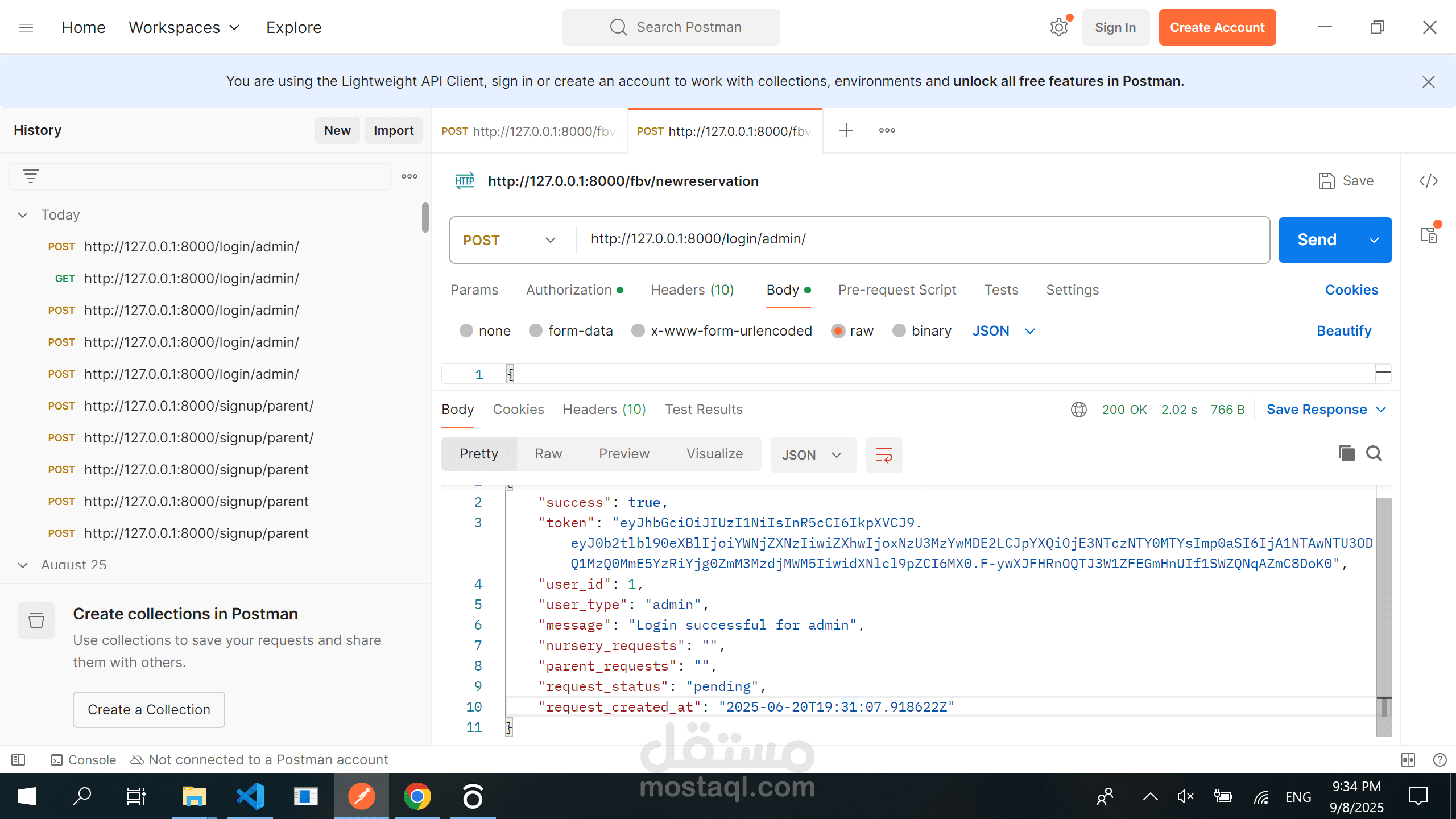The width and height of the screenshot is (1456, 819).
Task: Open the Console from status bar
Action: [x=84, y=760]
